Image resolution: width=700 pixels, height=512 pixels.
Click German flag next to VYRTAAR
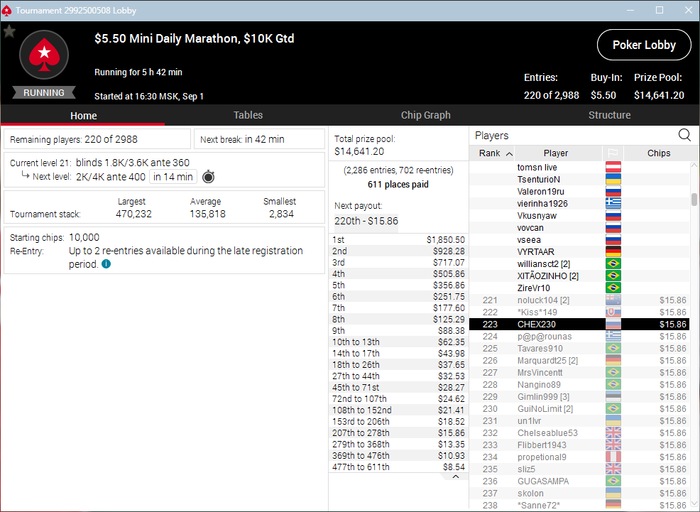coord(613,252)
